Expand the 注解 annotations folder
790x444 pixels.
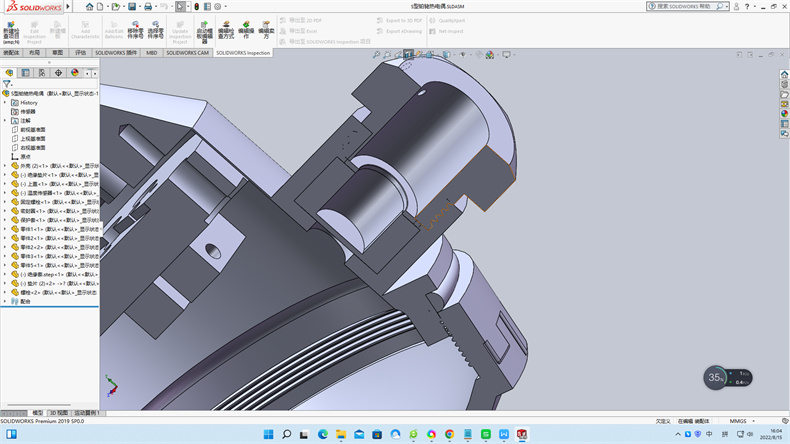click(4, 120)
